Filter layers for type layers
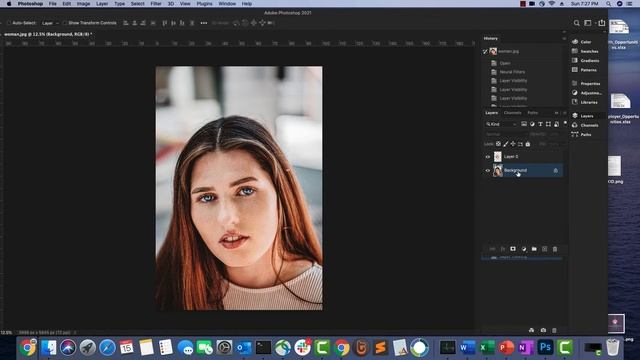 click(x=540, y=124)
